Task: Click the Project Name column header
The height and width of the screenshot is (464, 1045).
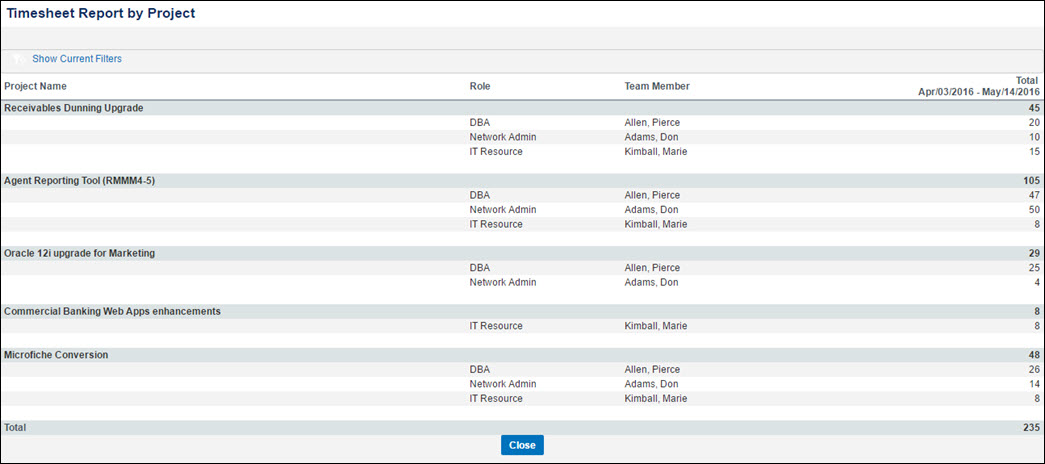Action: 35,86
